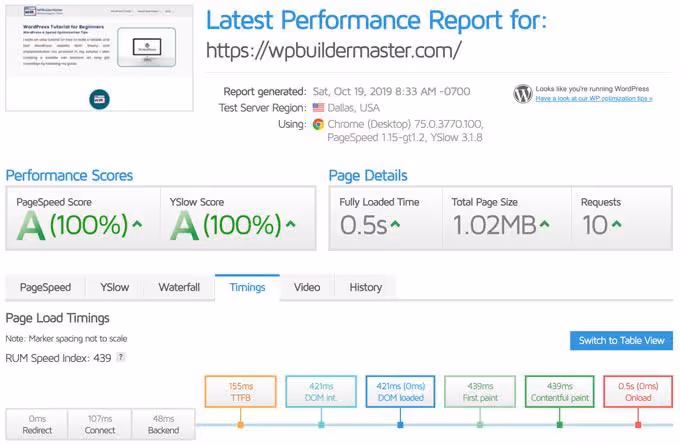Click the 0ms Redirect cell
680x445 pixels.
tap(37, 424)
